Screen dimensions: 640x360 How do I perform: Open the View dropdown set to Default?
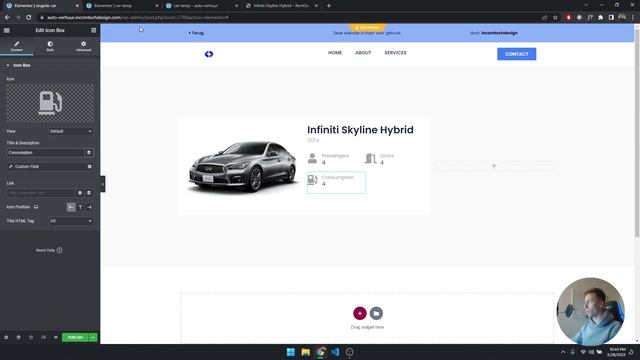71,131
